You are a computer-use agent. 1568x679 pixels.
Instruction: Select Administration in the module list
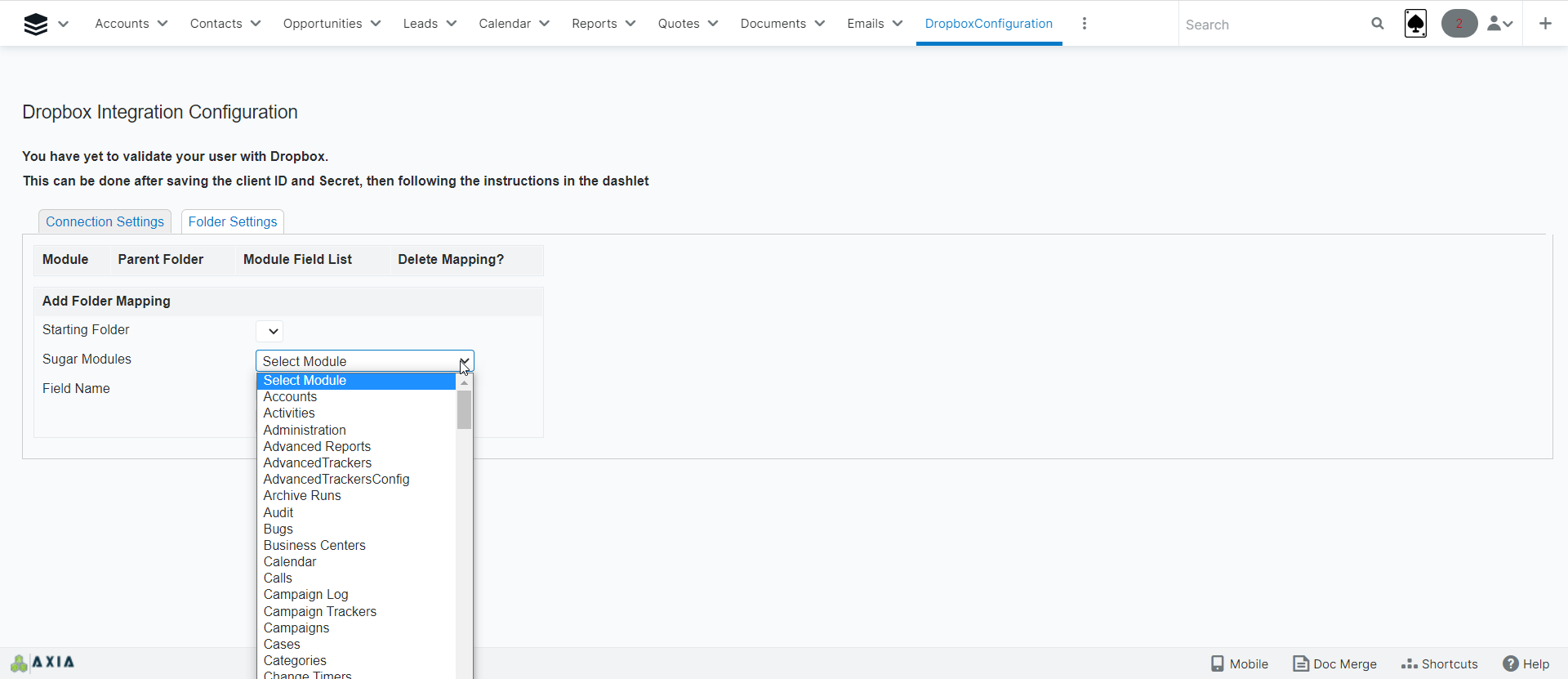[356, 430]
